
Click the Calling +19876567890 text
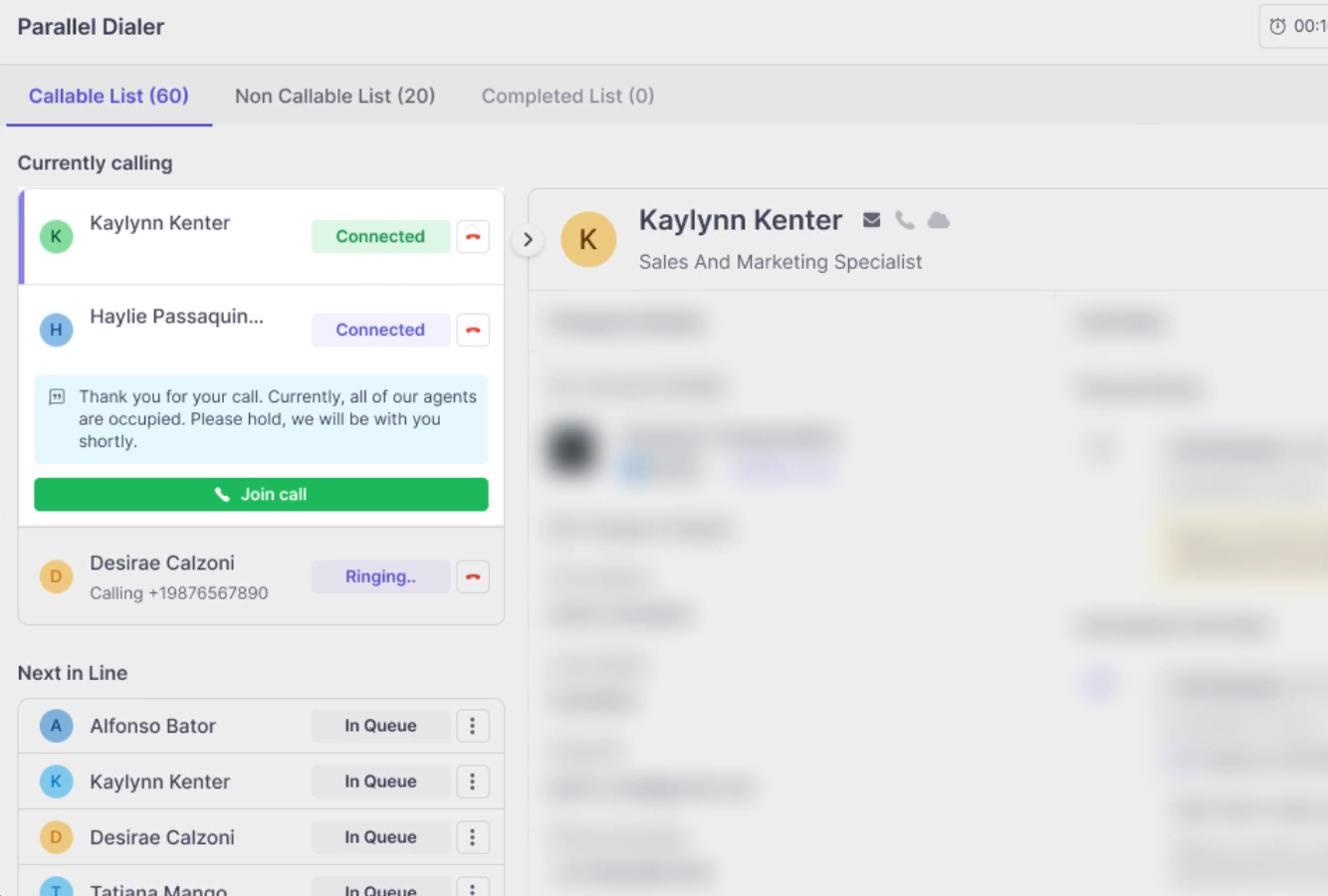(179, 593)
